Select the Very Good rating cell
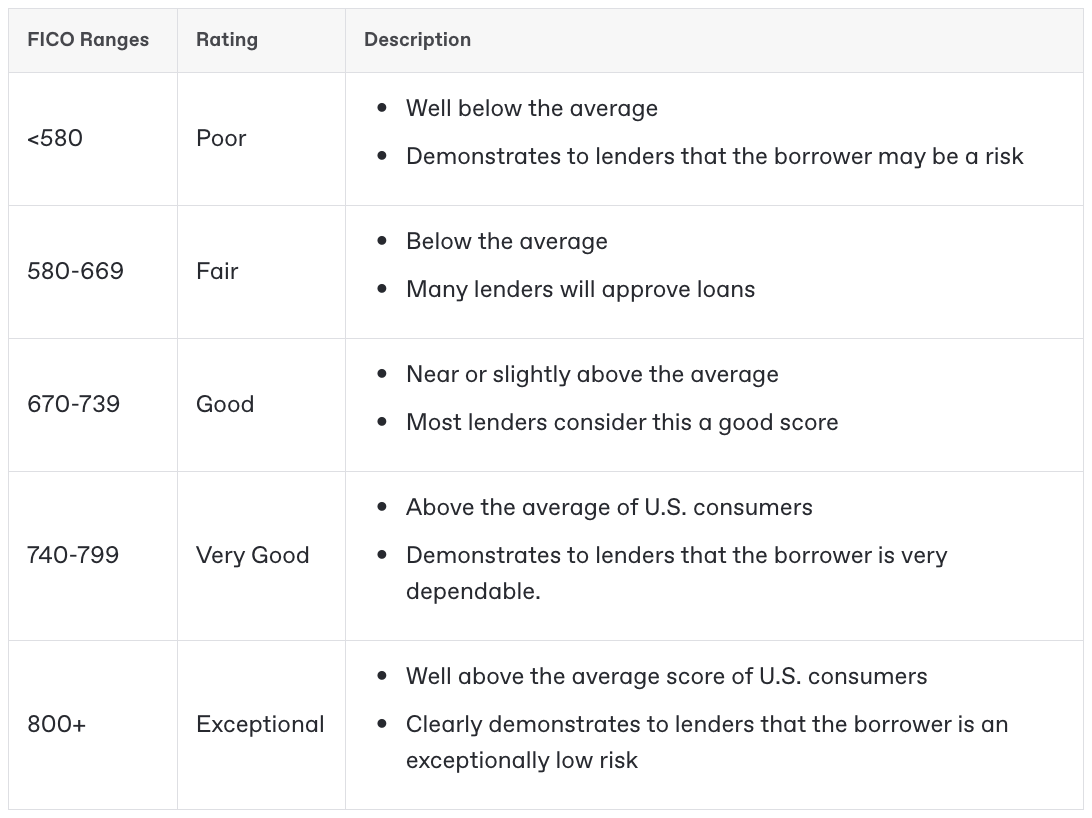The height and width of the screenshot is (818, 1092). pyautogui.click(x=252, y=555)
